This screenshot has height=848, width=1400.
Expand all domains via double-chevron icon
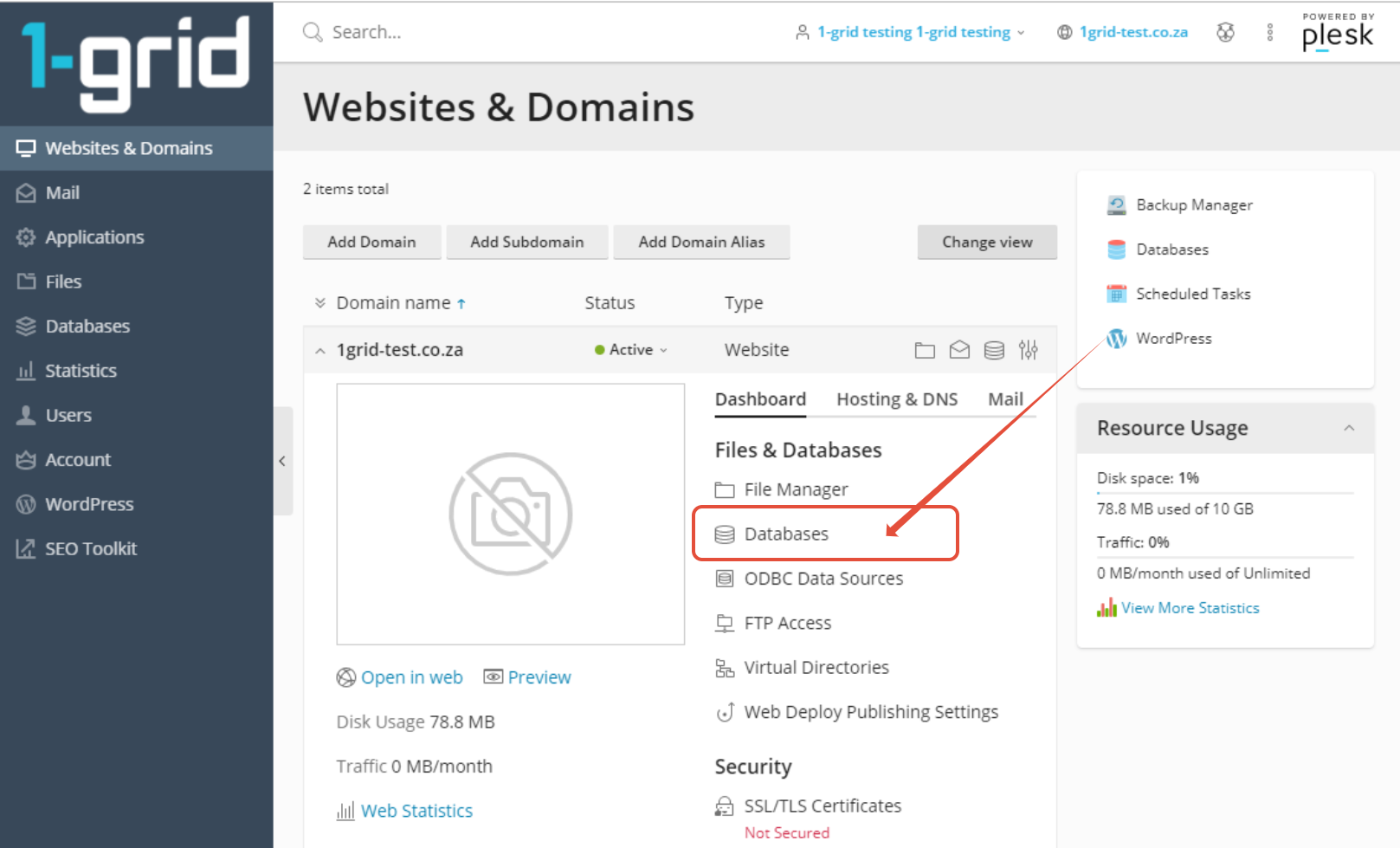coord(320,302)
